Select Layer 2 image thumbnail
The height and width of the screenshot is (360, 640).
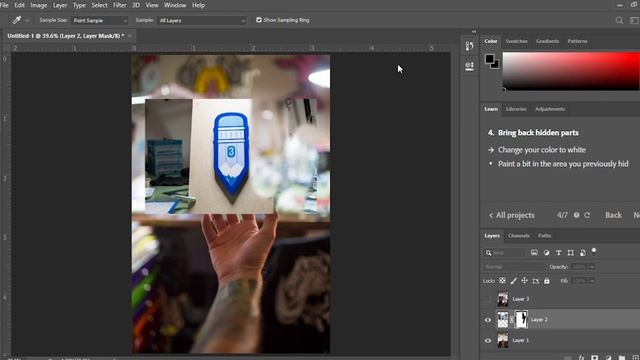502,320
